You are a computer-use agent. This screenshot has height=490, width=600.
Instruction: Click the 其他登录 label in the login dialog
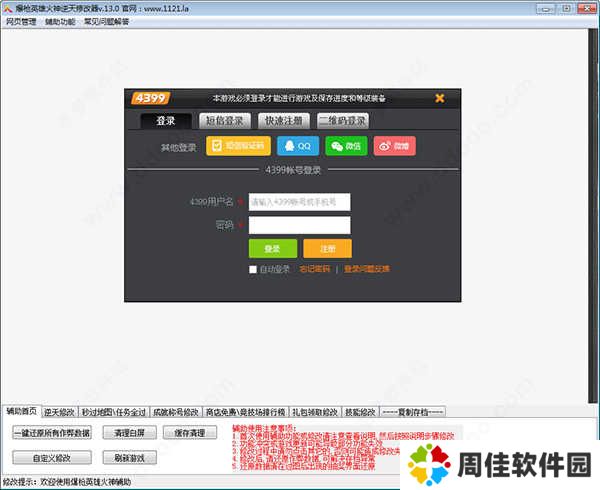click(x=178, y=147)
